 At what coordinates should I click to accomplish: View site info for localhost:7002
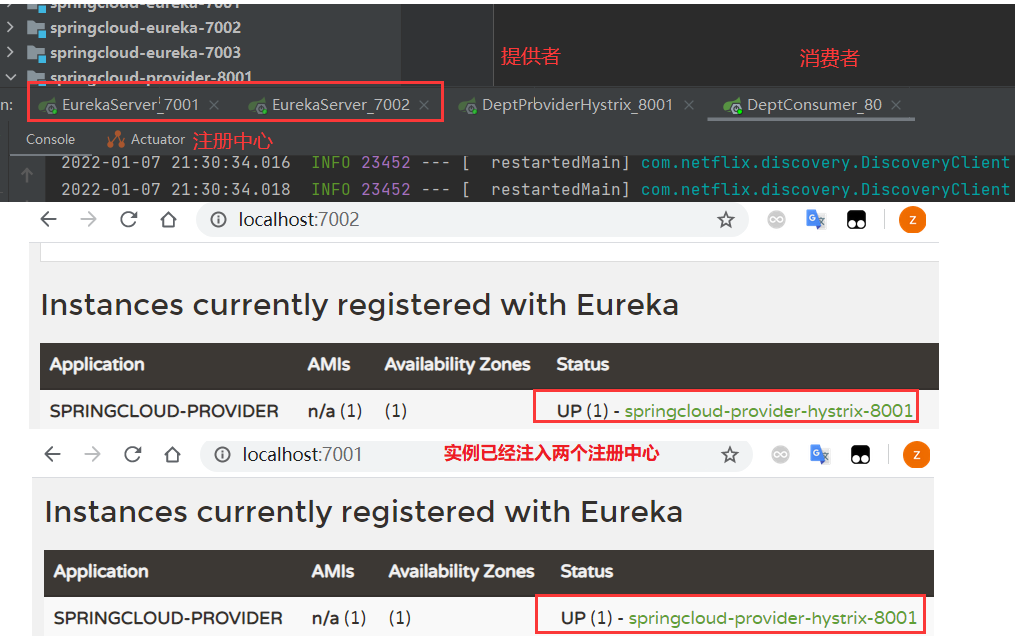[219, 220]
